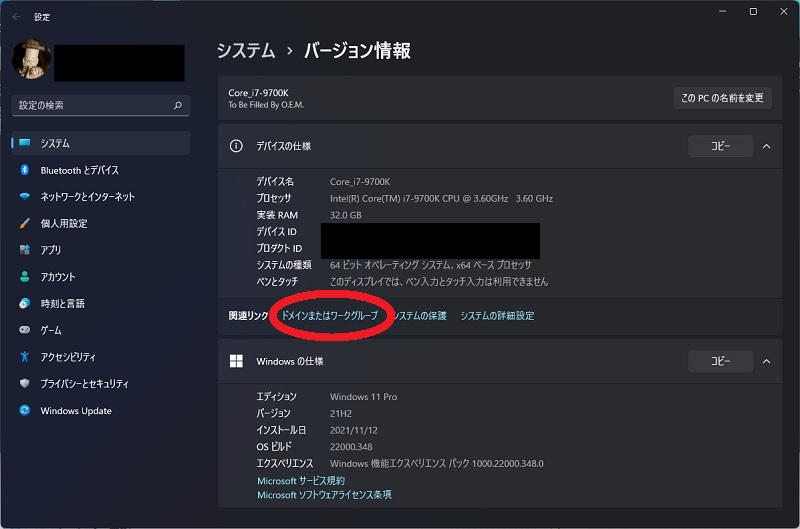Click the 'Windows 11 Pro' edition value
This screenshot has height=529, width=800.
point(363,396)
